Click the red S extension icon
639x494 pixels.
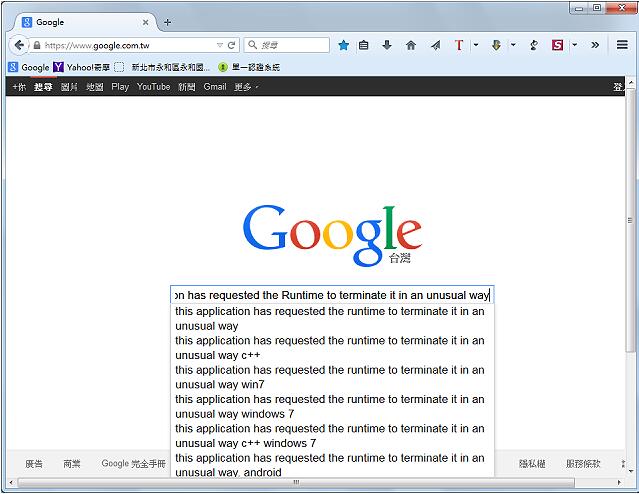[x=557, y=45]
